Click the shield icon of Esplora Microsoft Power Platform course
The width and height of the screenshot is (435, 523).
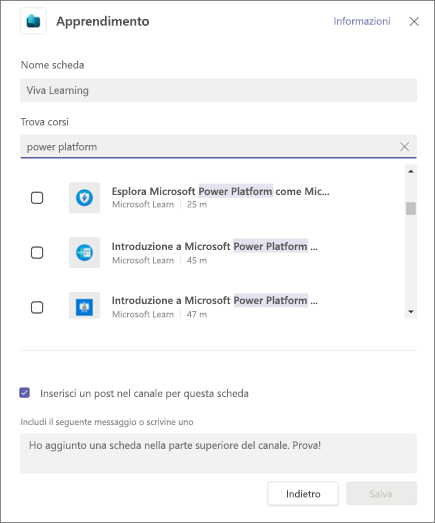84,198
